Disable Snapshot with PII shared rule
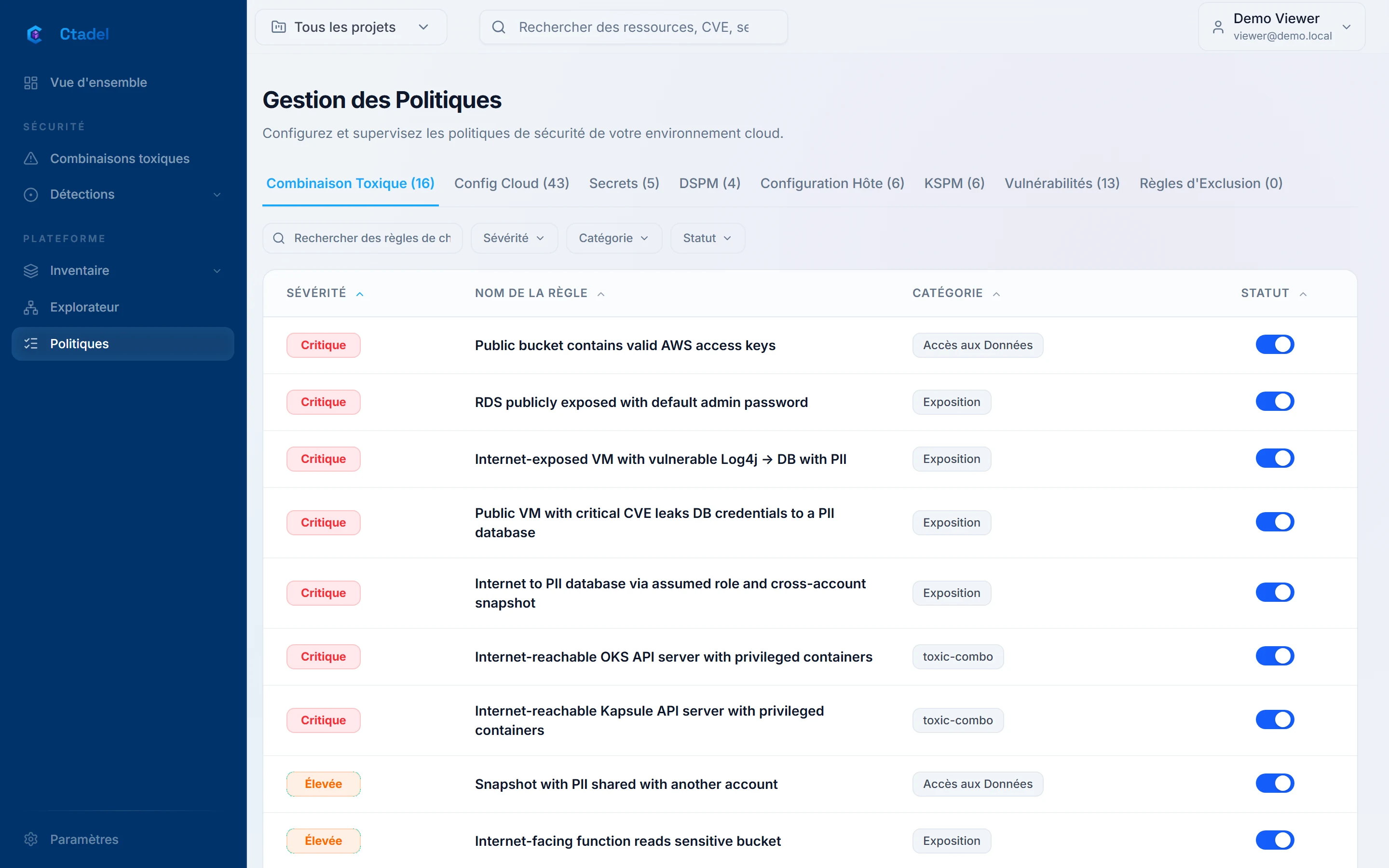Image resolution: width=1389 pixels, height=868 pixels. click(1275, 783)
